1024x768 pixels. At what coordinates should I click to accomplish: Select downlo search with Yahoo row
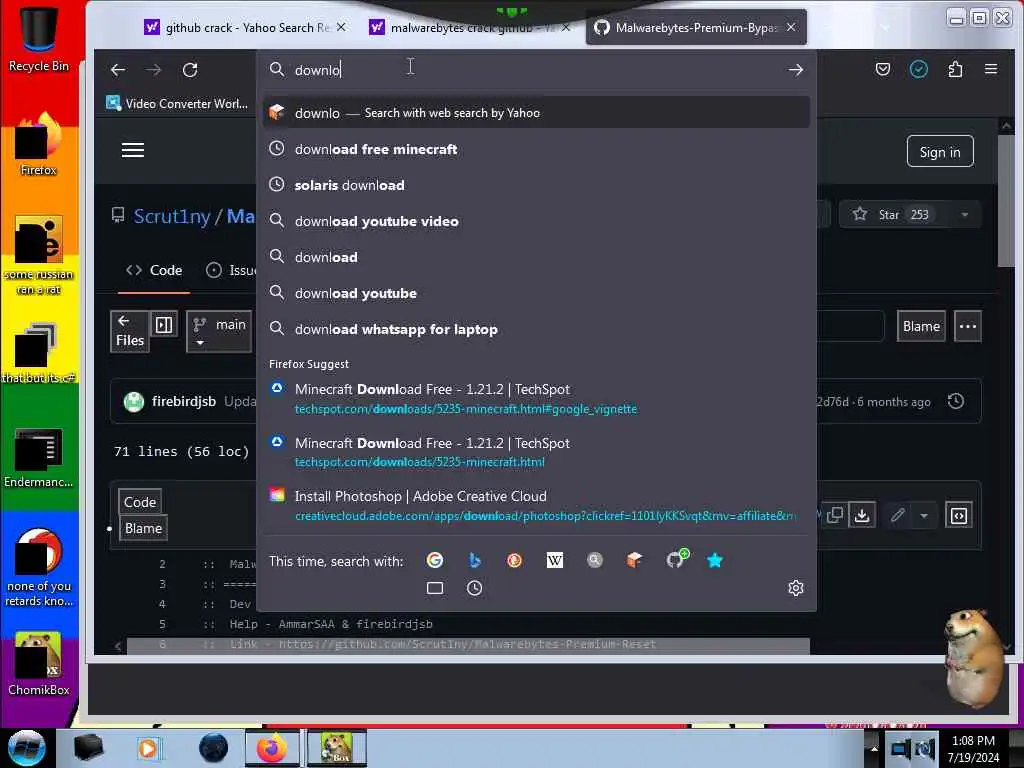coord(536,112)
